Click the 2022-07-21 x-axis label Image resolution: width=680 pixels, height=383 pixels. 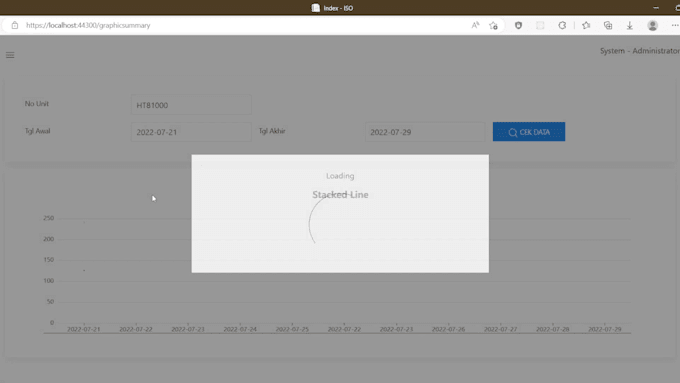pyautogui.click(x=84, y=329)
